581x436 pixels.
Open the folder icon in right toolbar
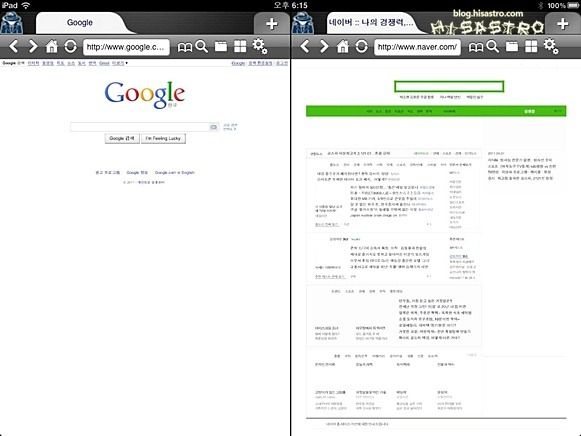[512, 47]
